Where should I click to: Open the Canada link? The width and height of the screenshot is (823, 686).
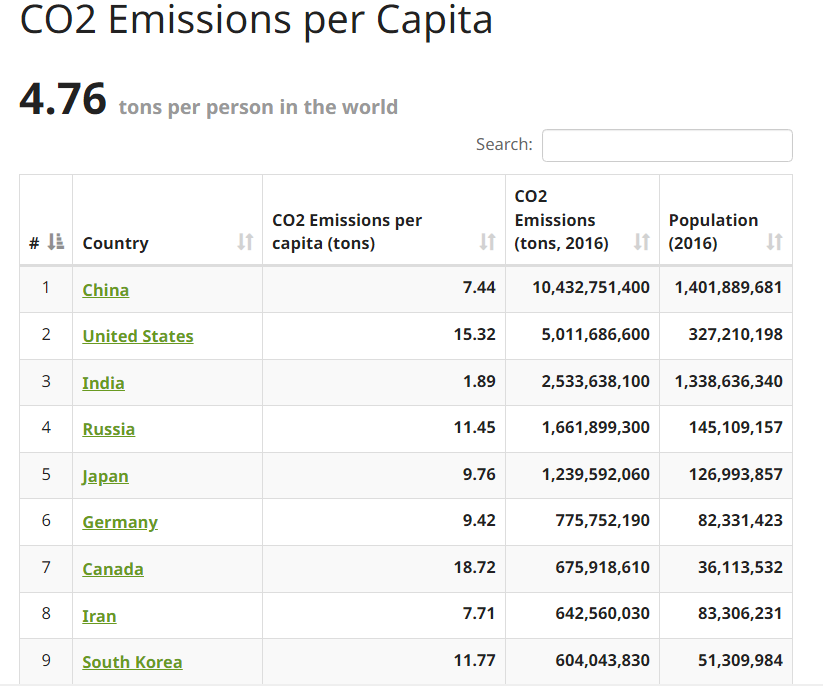tap(113, 569)
